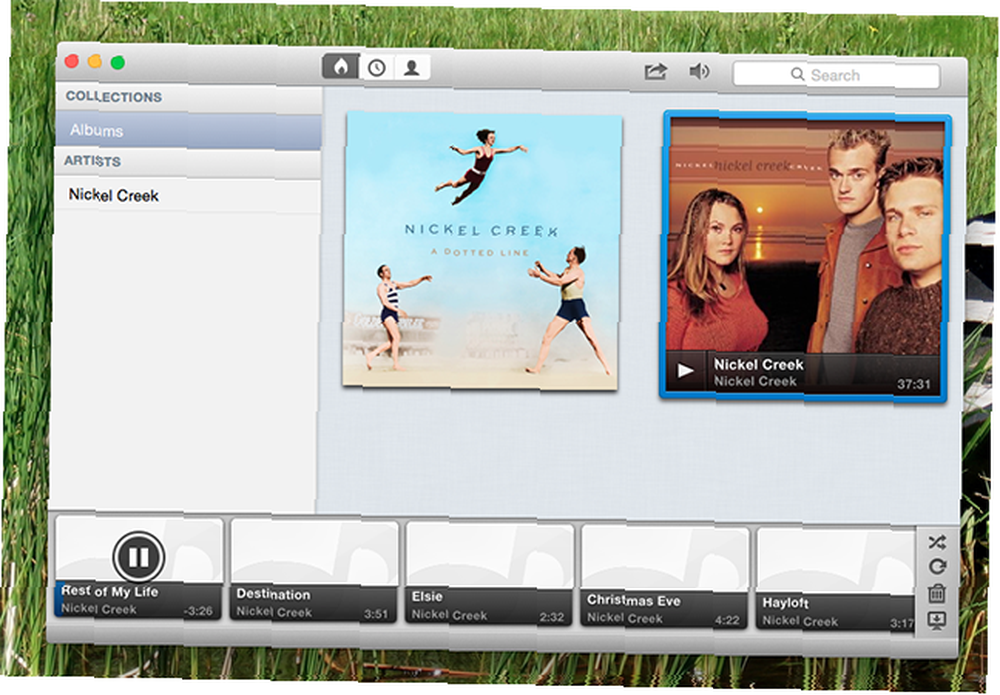
Task: Select the Elsie track tile
Action: pos(489,574)
